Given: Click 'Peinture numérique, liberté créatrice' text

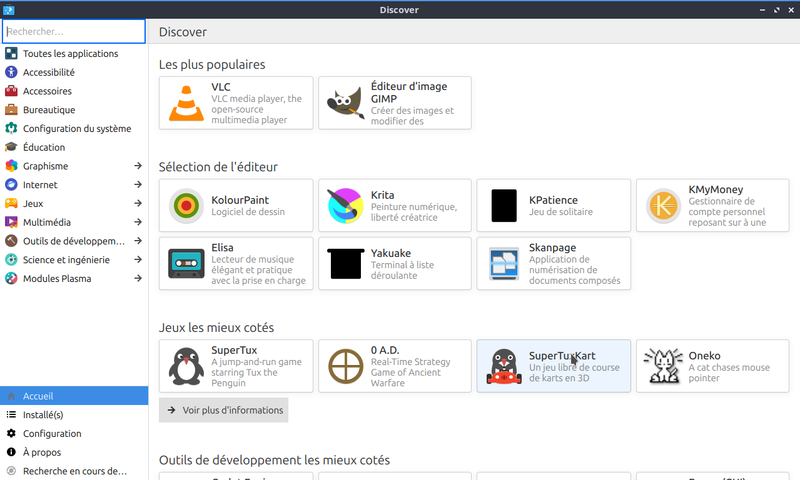Looking at the screenshot, I should tap(414, 212).
